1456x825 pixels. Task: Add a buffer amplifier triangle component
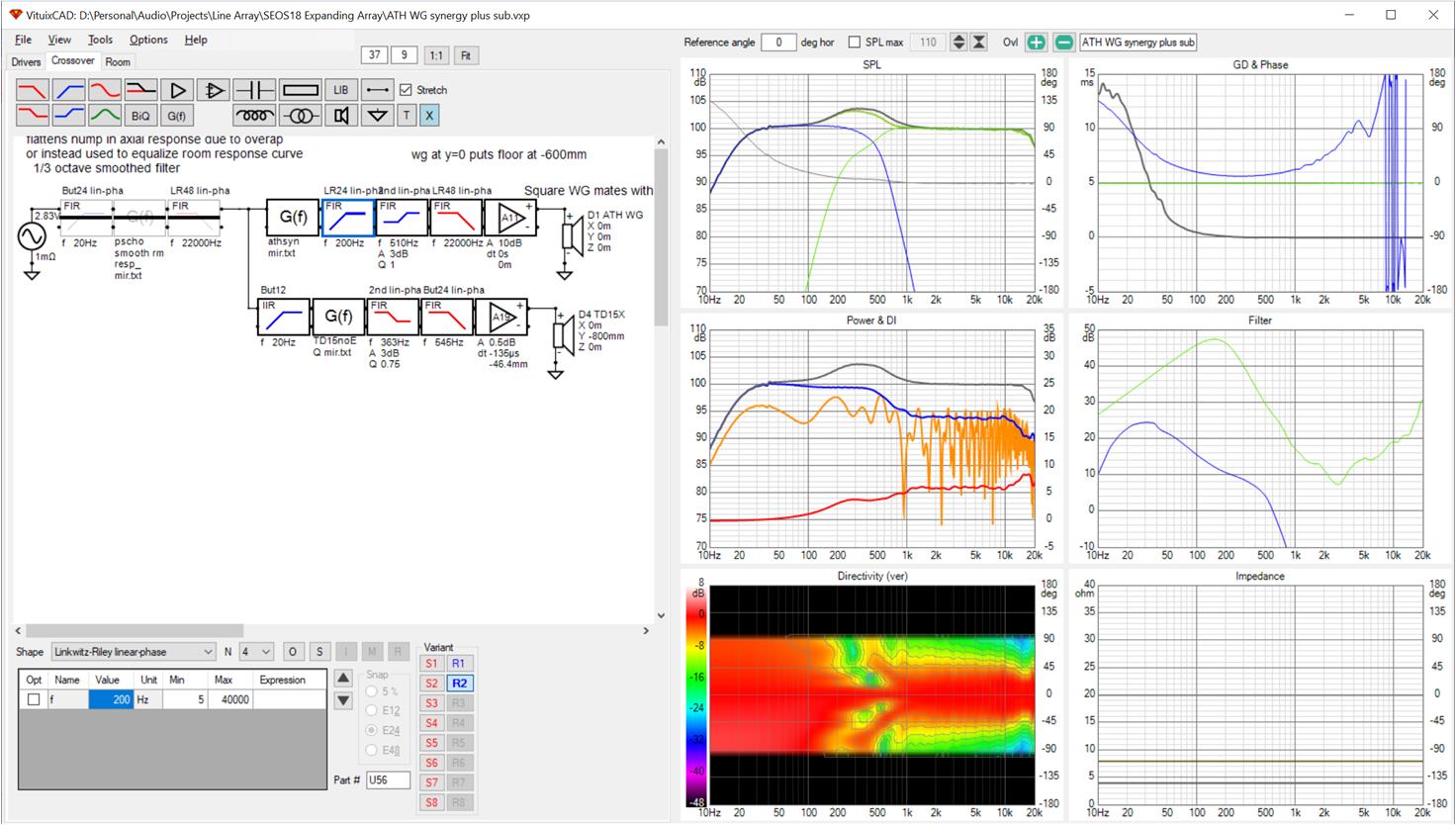tap(177, 90)
